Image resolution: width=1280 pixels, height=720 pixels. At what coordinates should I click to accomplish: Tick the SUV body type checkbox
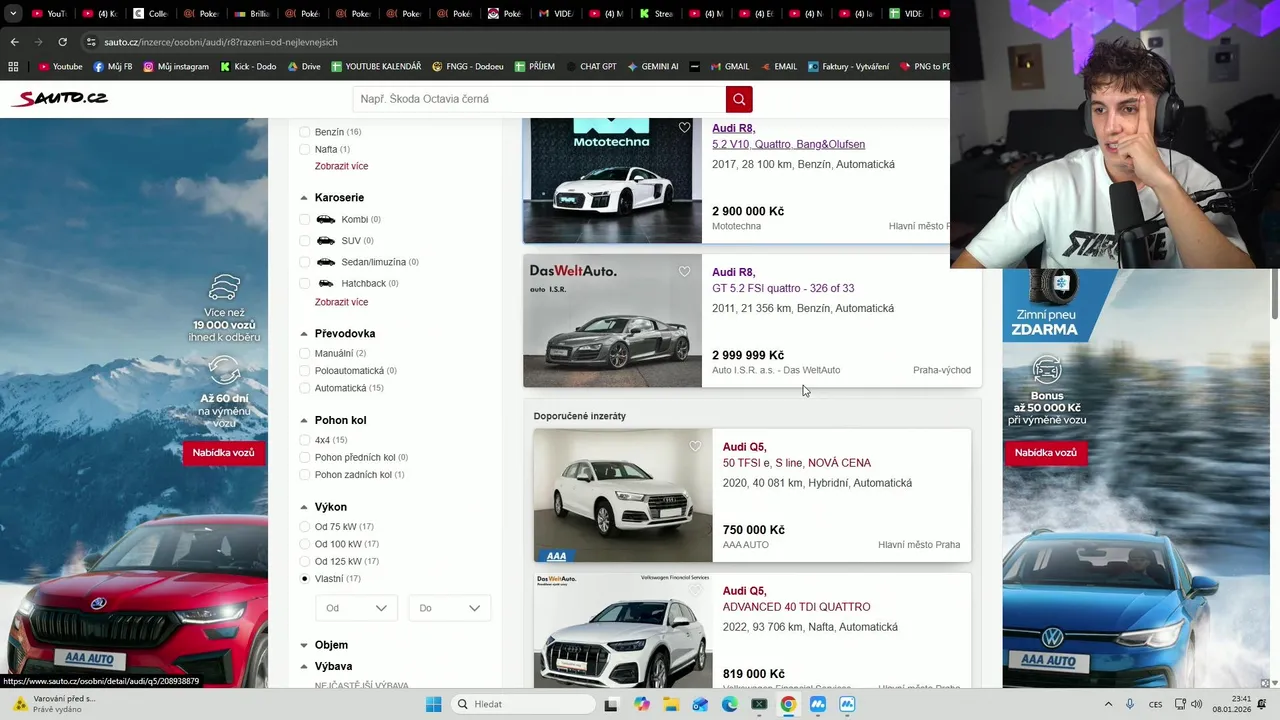[305, 241]
